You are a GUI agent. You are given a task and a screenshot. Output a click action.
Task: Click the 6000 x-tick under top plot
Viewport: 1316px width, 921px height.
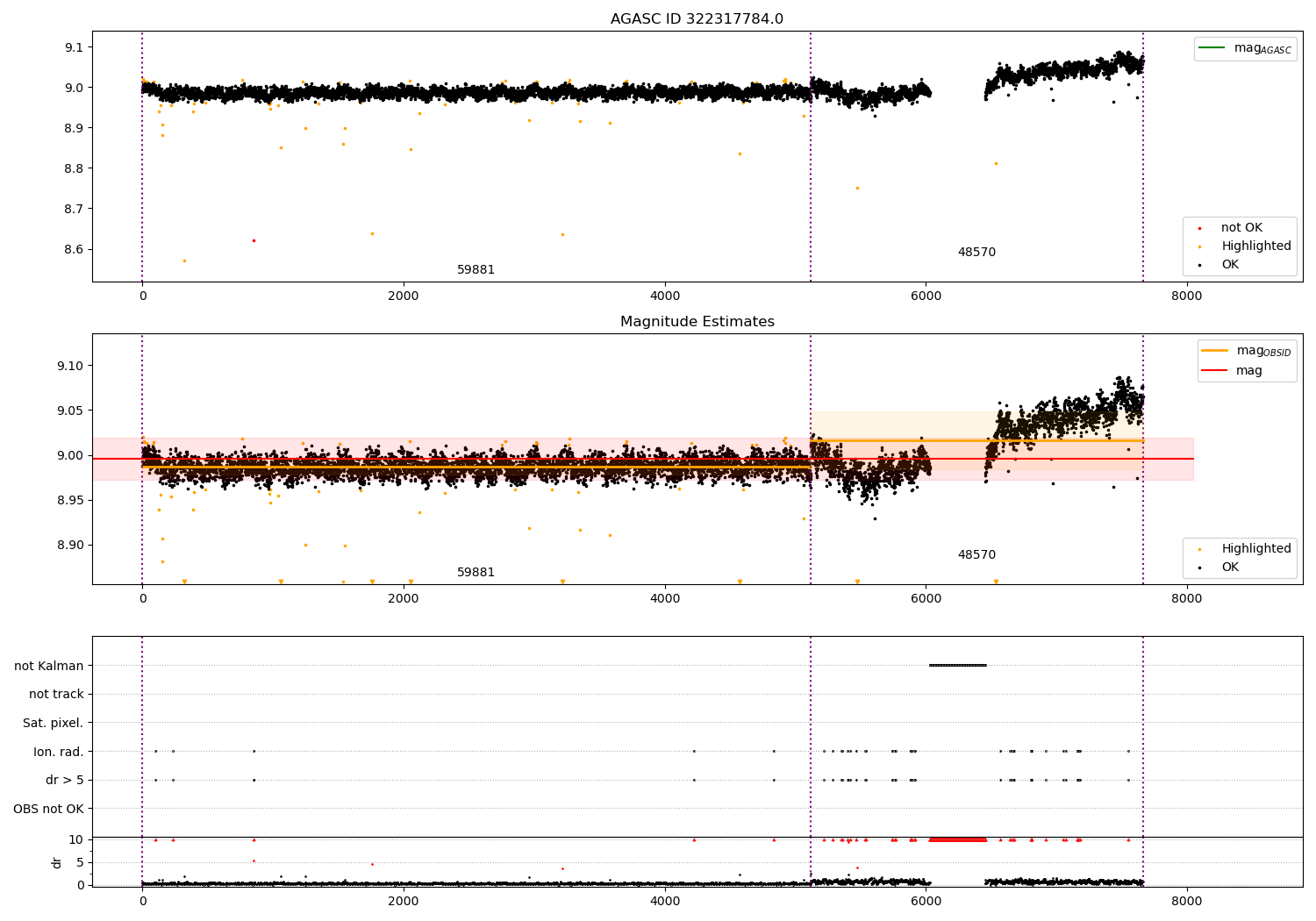(x=926, y=296)
